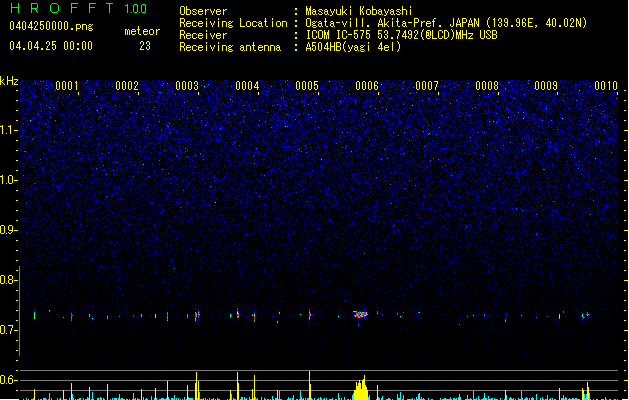The height and width of the screenshot is (400, 629).
Task: Click time marker 0009
Action: pos(546,86)
